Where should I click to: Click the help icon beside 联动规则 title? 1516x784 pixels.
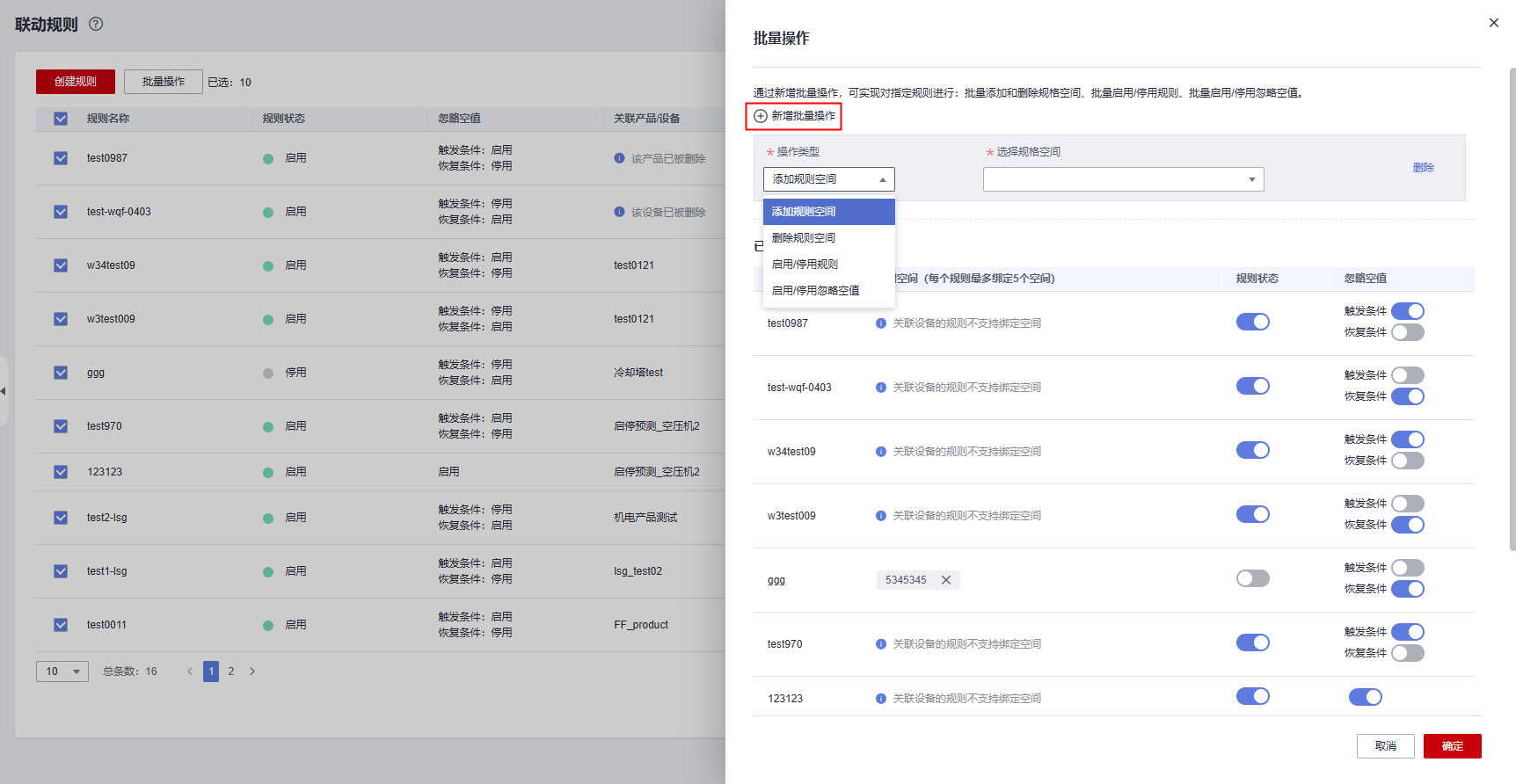point(96,24)
